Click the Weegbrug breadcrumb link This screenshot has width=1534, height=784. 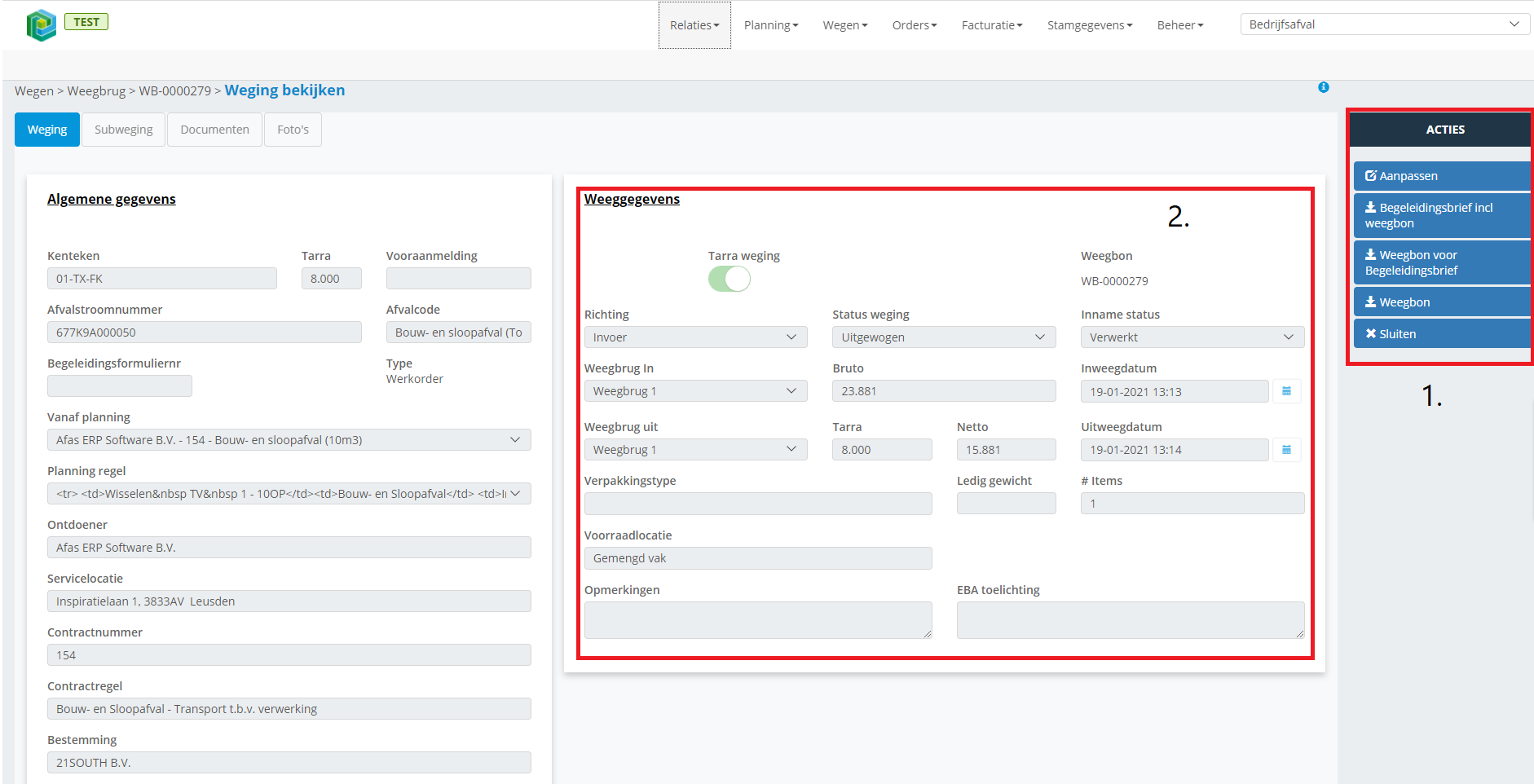96,91
